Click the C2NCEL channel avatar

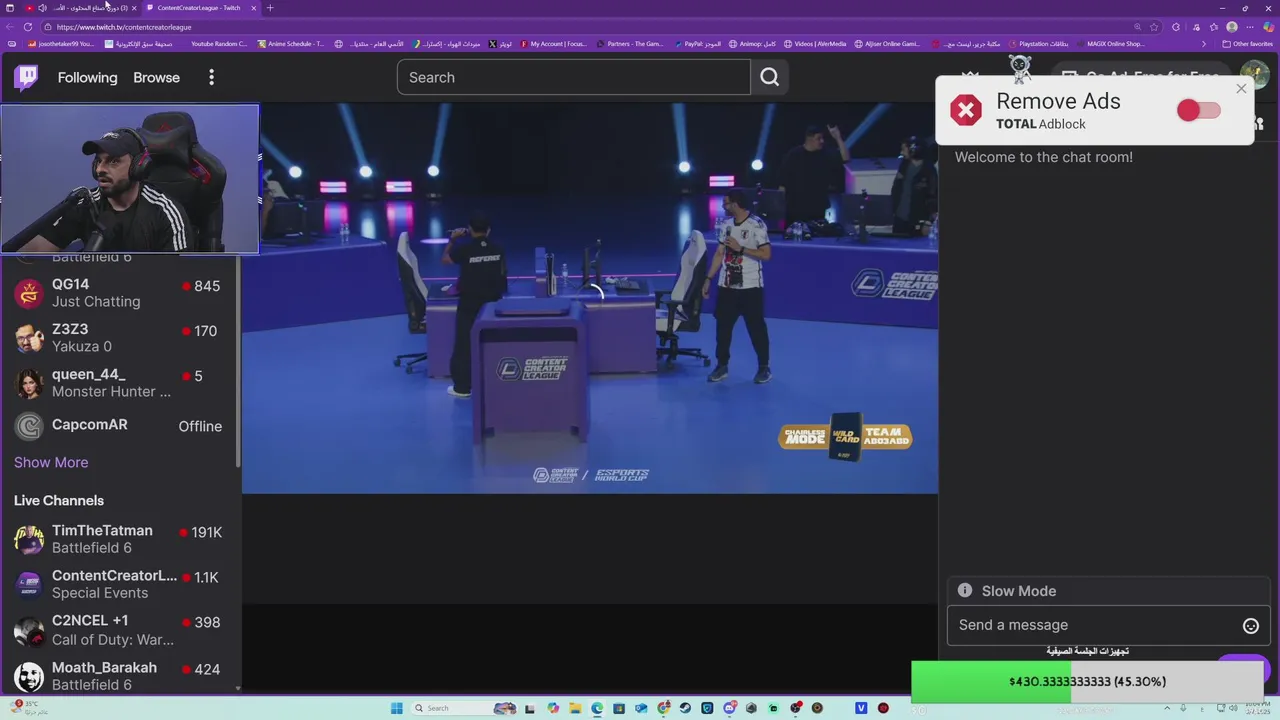tap(29, 631)
